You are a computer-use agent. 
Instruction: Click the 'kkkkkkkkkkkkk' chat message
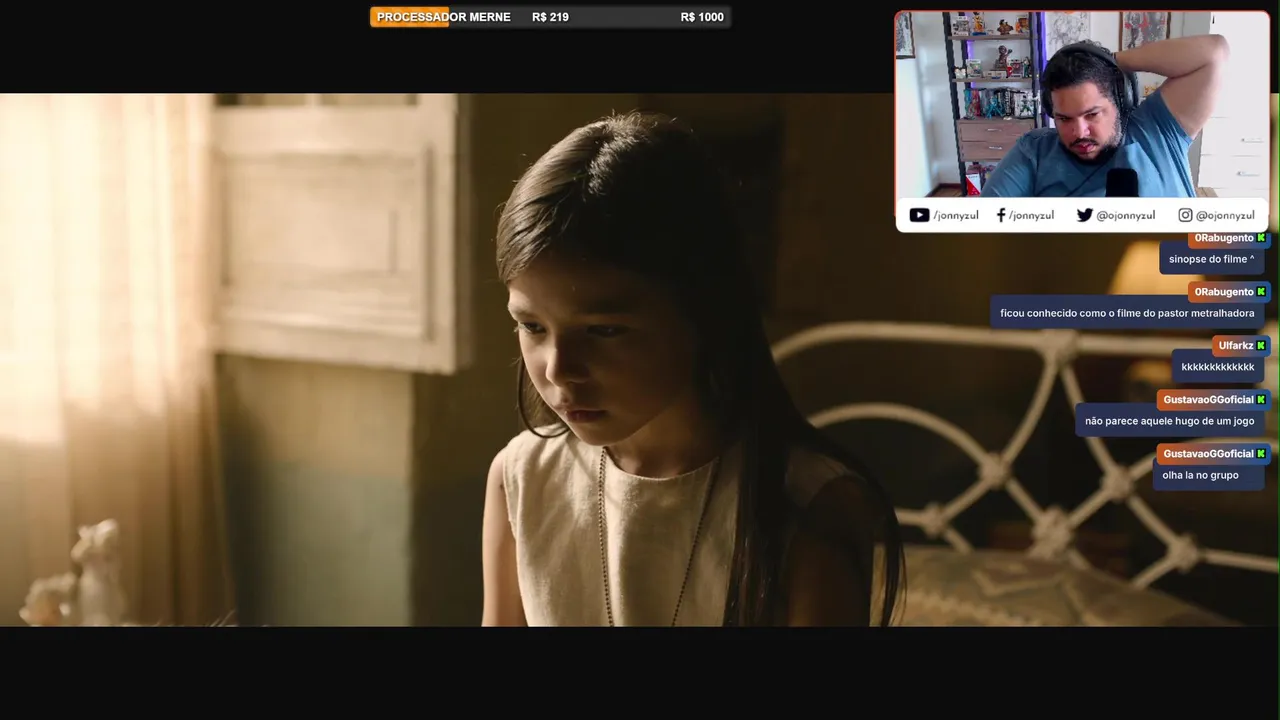coord(1218,367)
